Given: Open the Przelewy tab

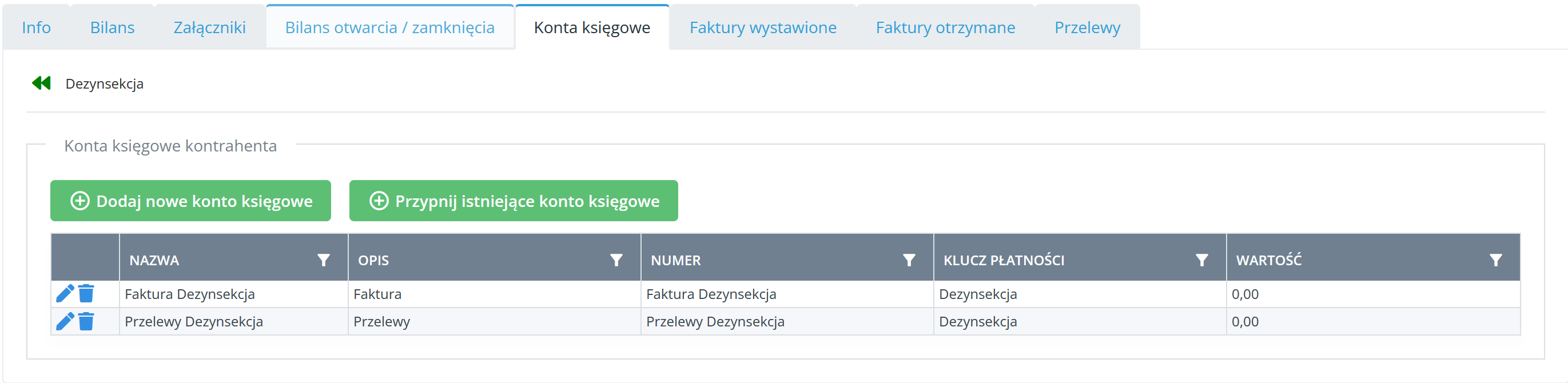Looking at the screenshot, I should click(1087, 27).
